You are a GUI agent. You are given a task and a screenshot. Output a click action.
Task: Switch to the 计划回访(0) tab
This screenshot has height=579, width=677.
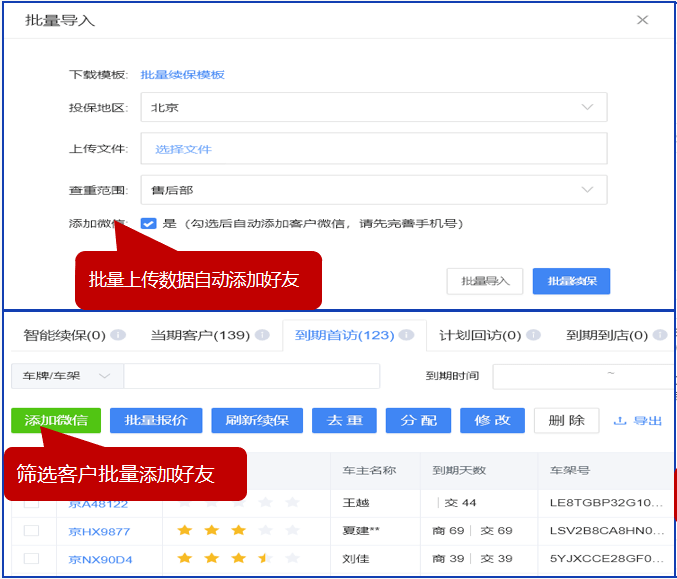coord(480,336)
